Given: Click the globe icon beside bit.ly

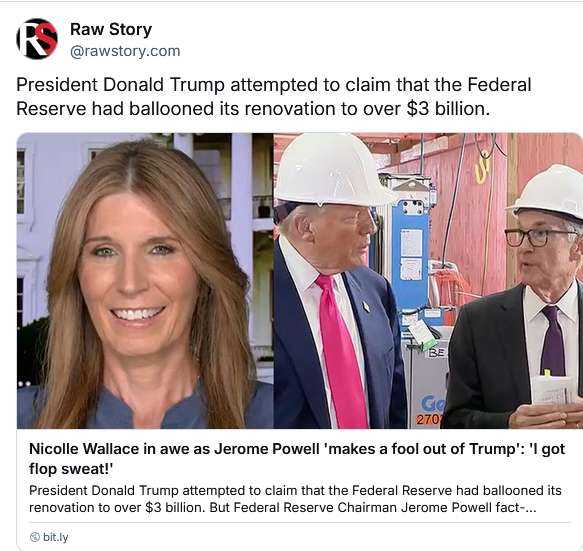Looking at the screenshot, I should [35, 537].
